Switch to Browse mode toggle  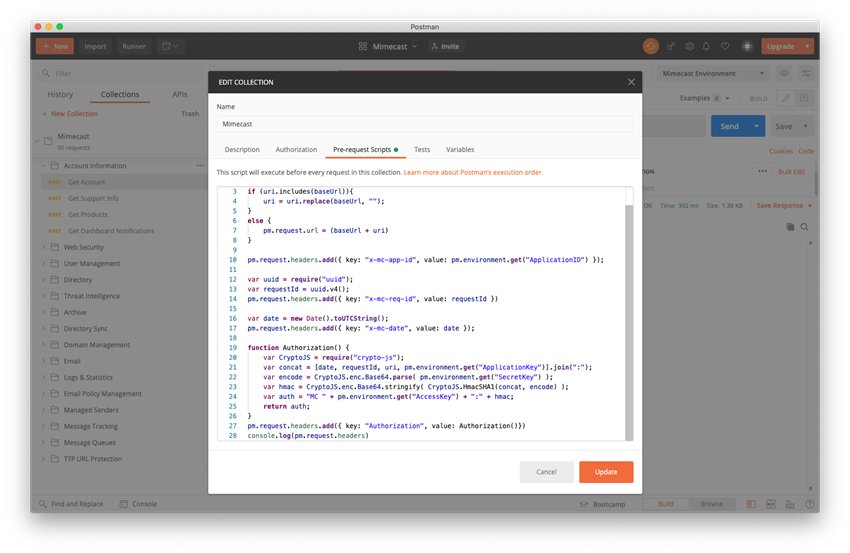pos(711,504)
